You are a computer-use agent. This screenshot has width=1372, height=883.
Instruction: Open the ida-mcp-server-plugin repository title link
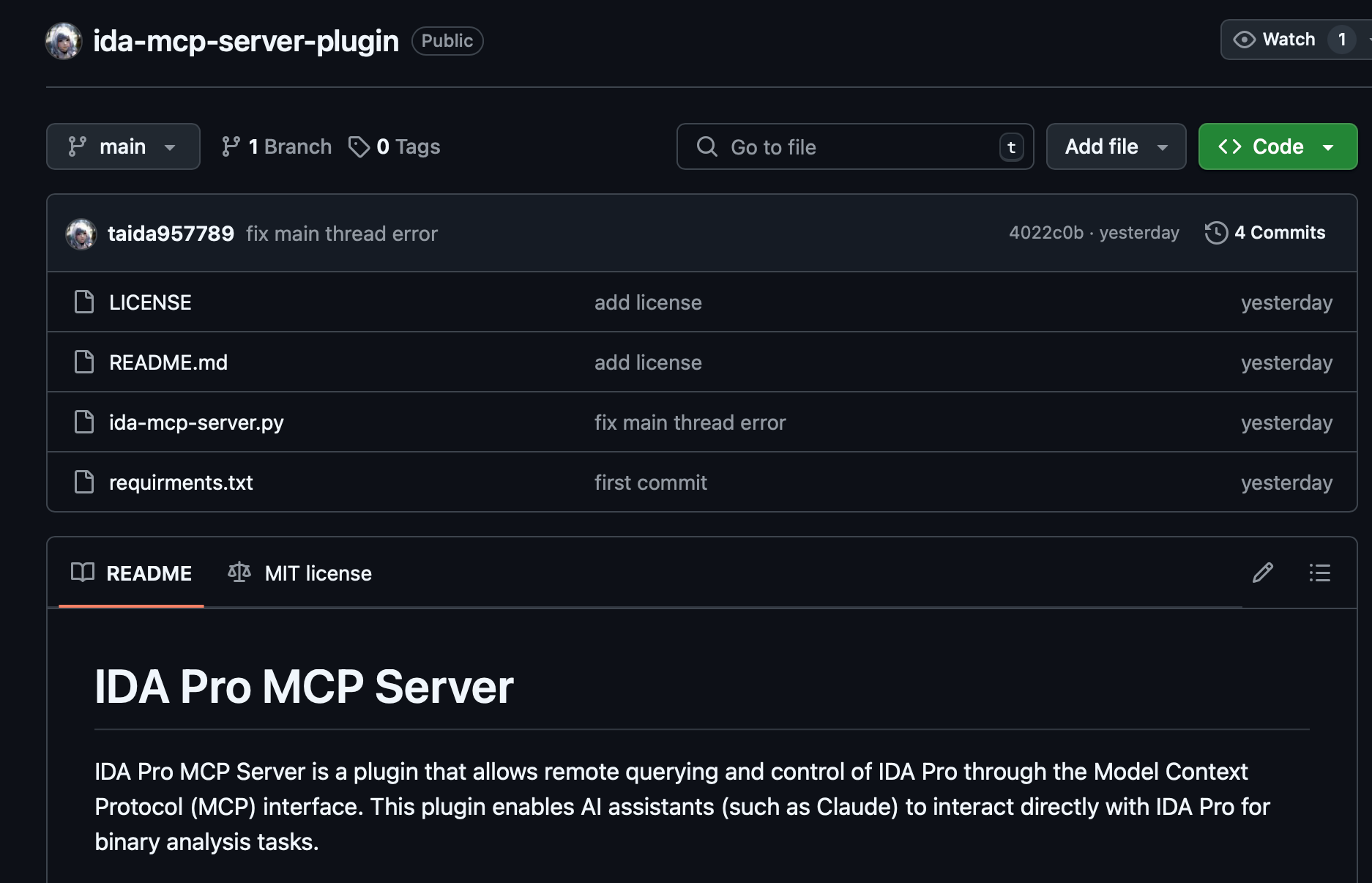(246, 41)
